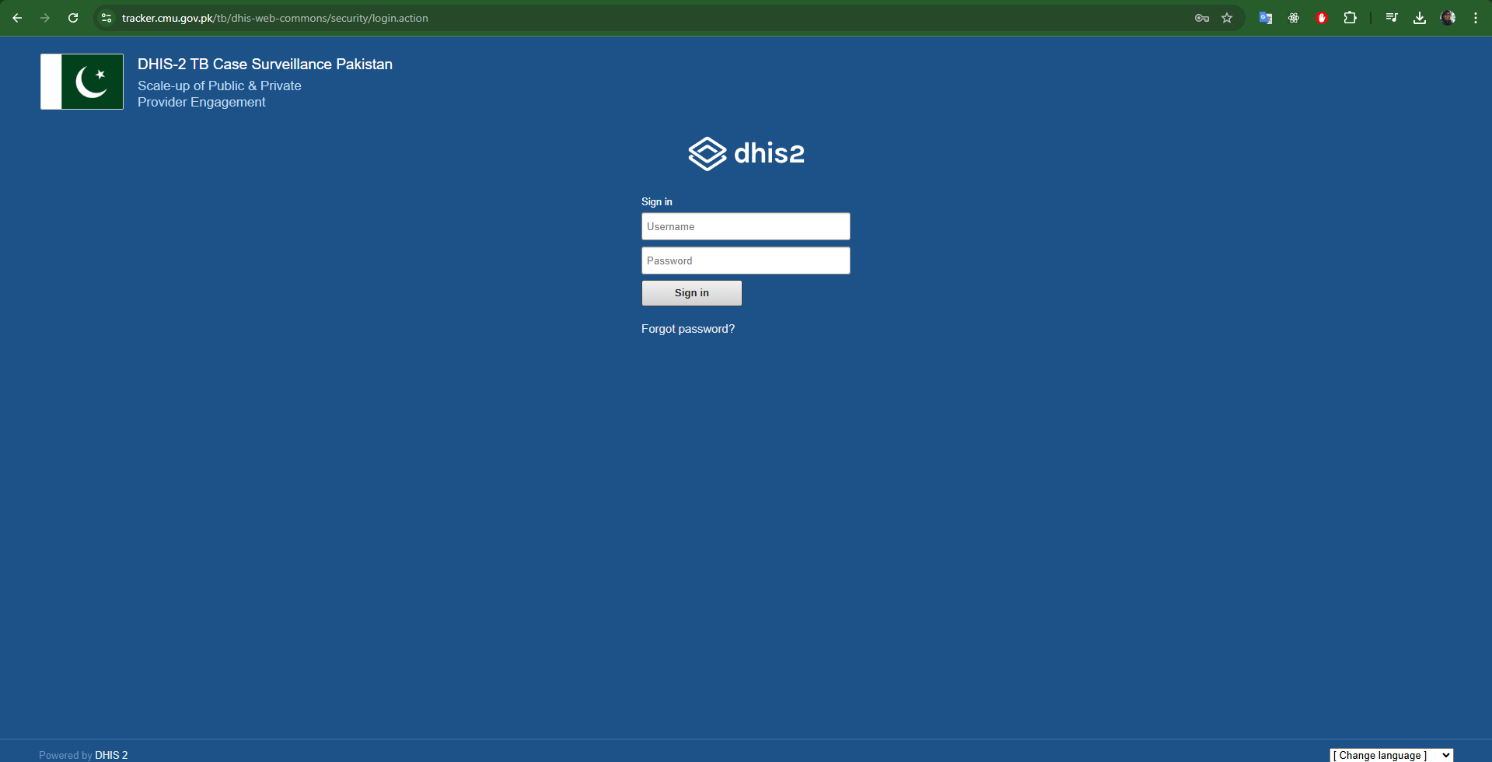Viewport: 1492px width, 762px height.
Task: Open the browser downloads icon
Action: click(1419, 18)
